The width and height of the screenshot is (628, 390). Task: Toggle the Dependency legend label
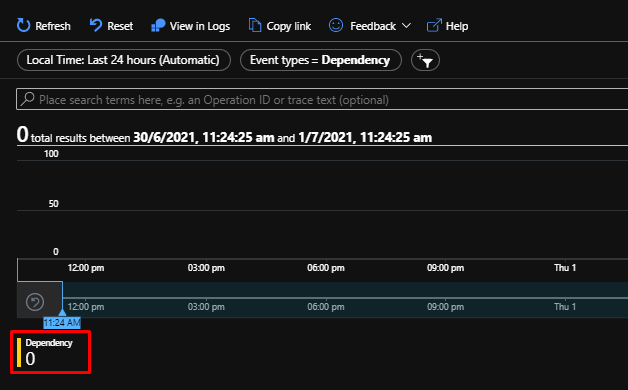(49, 343)
